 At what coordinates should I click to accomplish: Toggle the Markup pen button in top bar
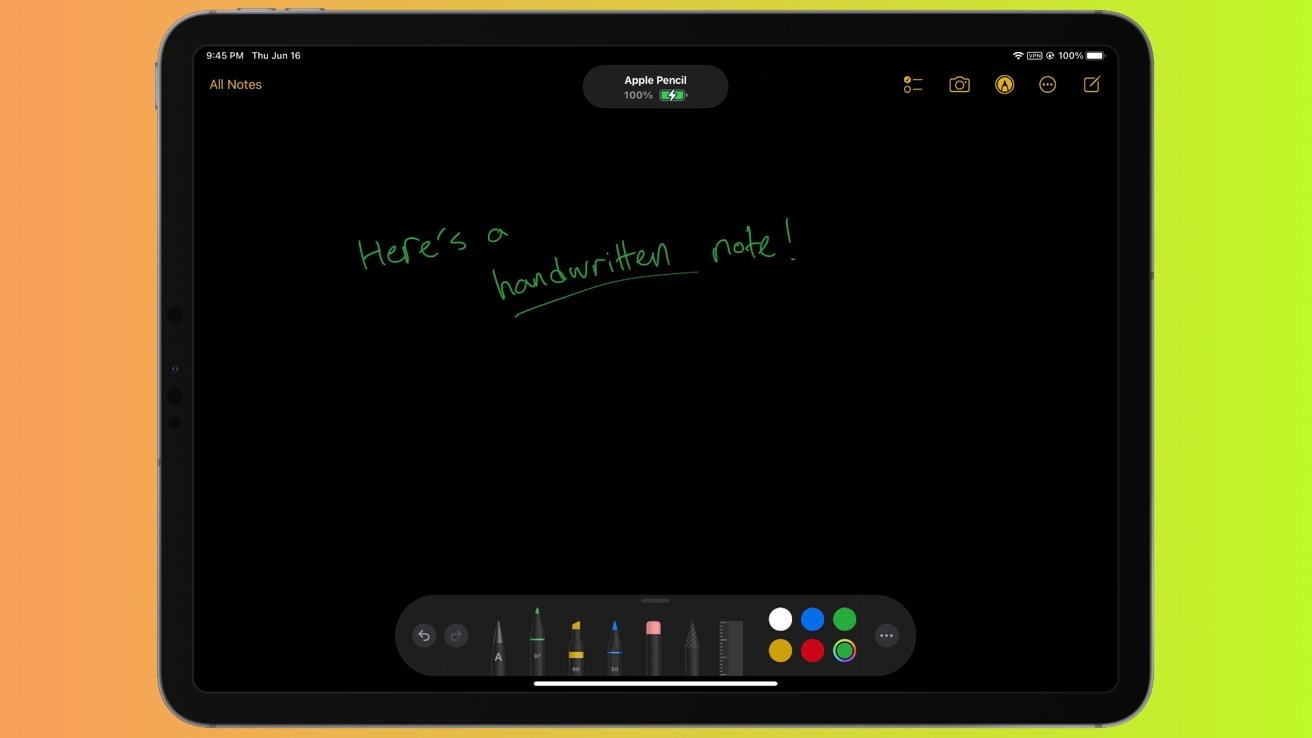click(1004, 85)
